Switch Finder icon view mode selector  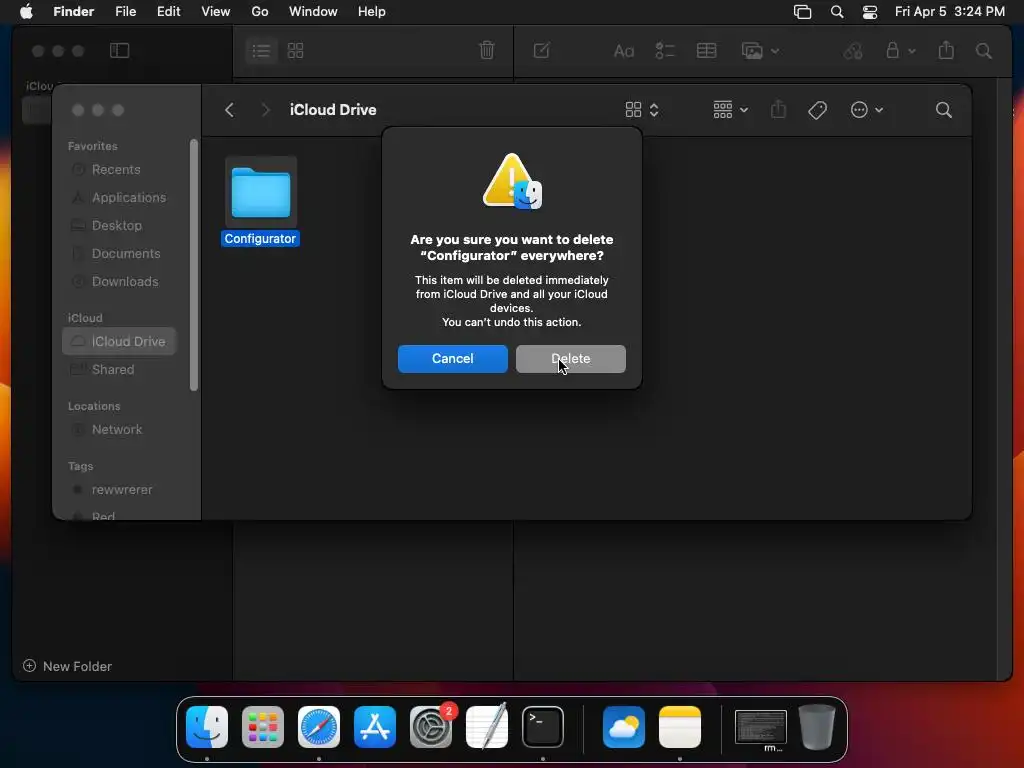coord(642,110)
